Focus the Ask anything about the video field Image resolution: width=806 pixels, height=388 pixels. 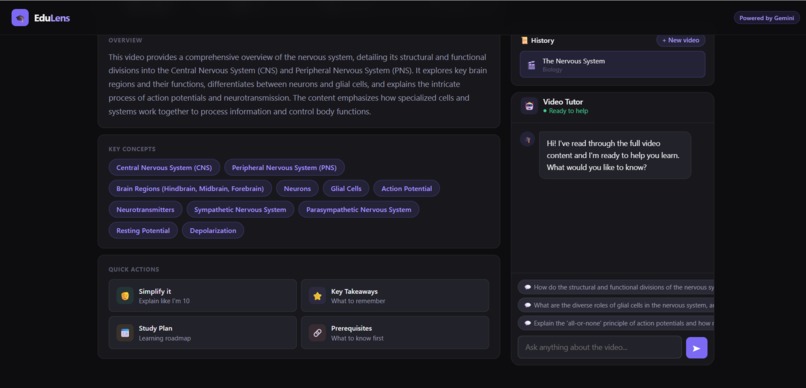pos(599,347)
